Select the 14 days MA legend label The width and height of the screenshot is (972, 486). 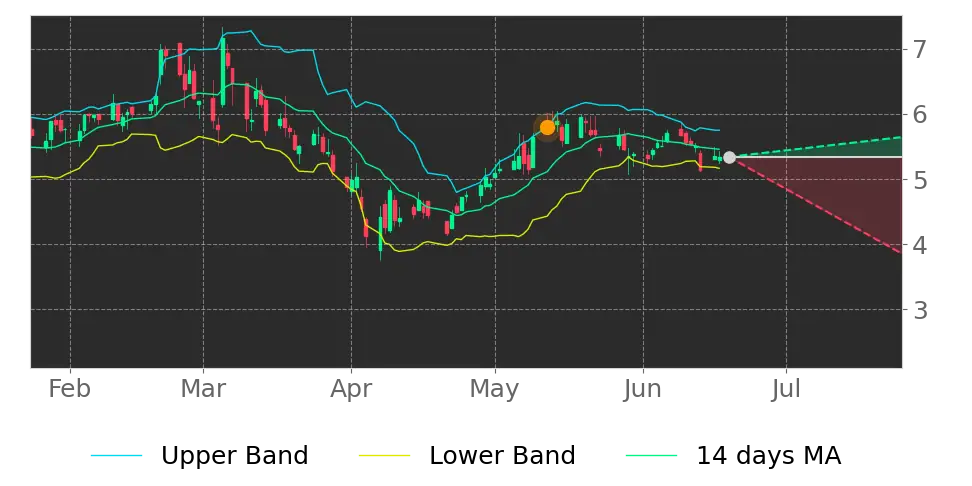coord(769,456)
